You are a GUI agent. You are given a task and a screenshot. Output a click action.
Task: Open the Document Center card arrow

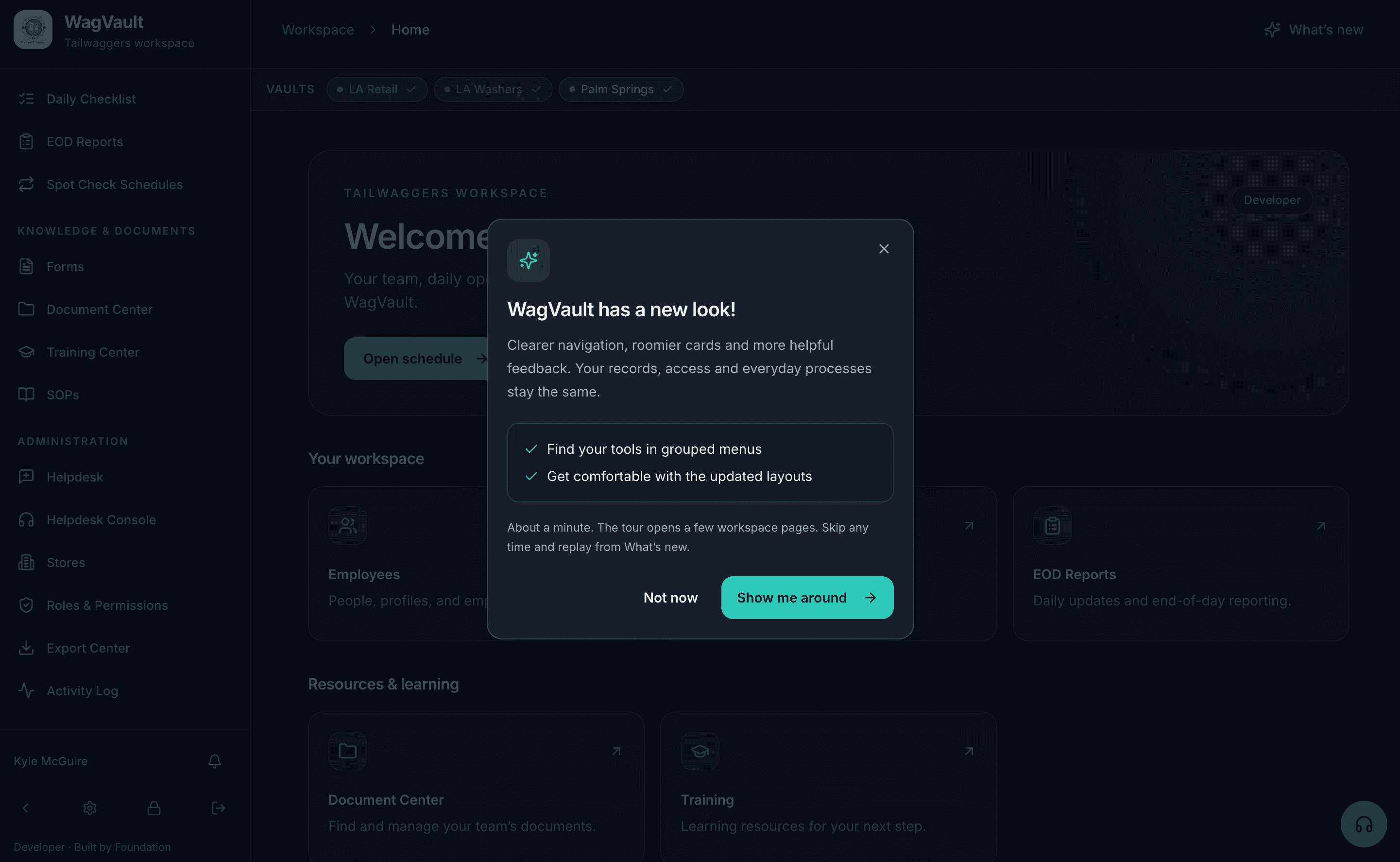tap(616, 751)
